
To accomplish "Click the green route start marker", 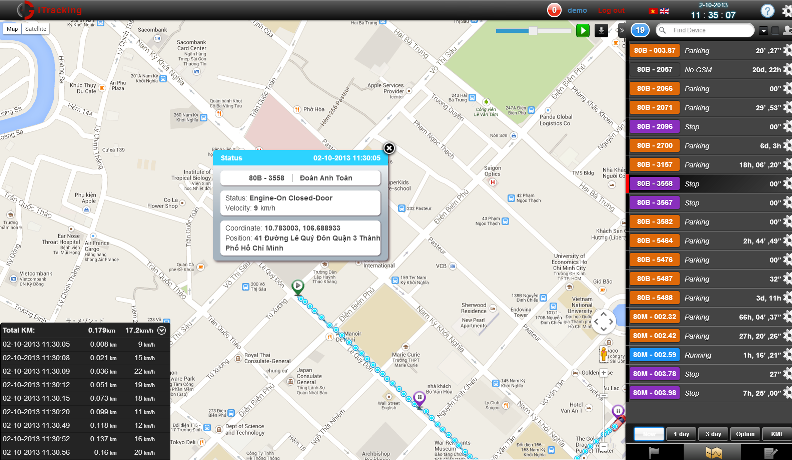I will coord(298,287).
